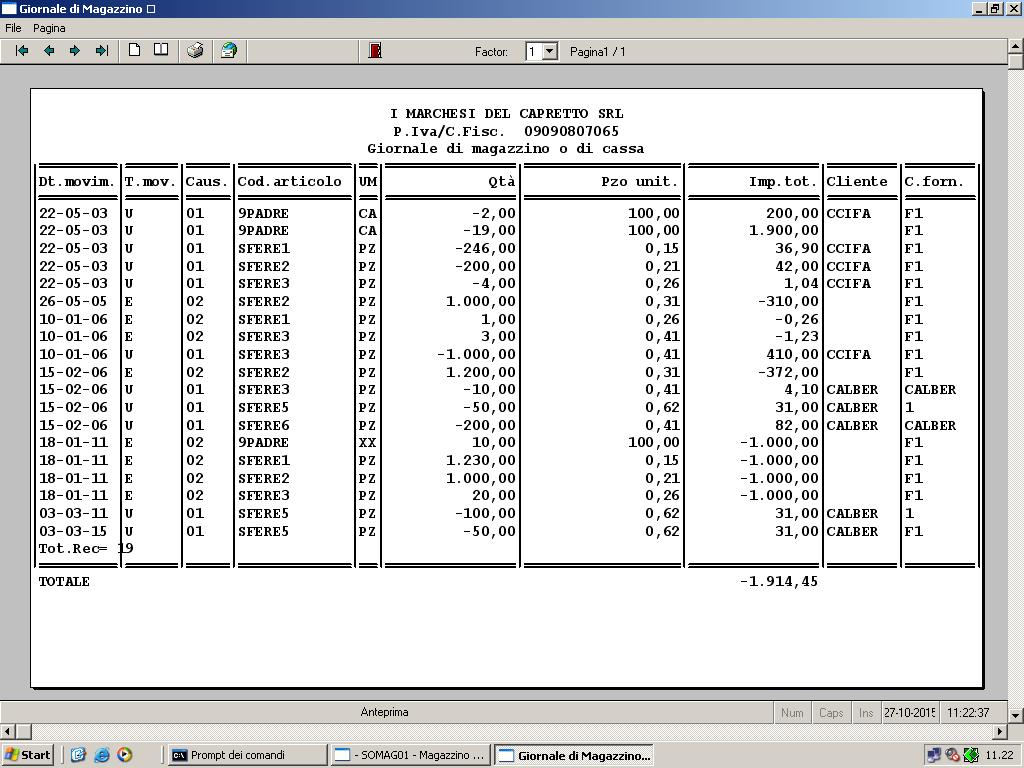The height and width of the screenshot is (768, 1024).
Task: Open the window system menu icon
Action: [x=8, y=8]
